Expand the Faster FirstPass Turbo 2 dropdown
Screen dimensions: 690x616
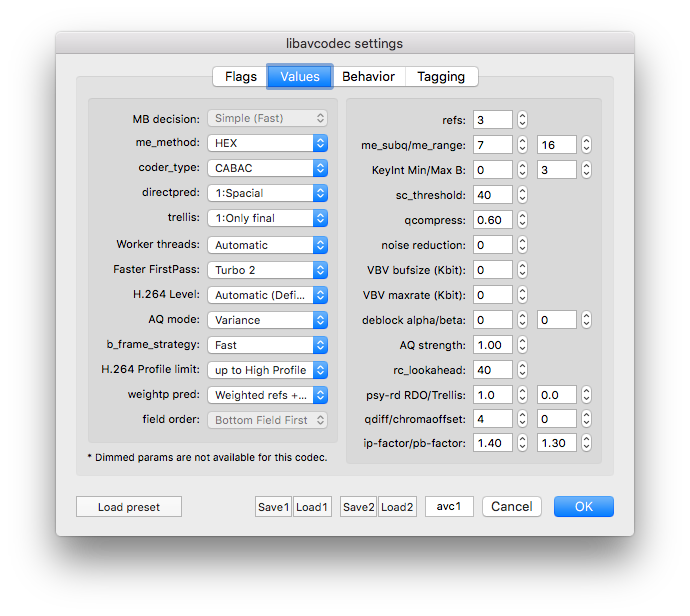[268, 270]
